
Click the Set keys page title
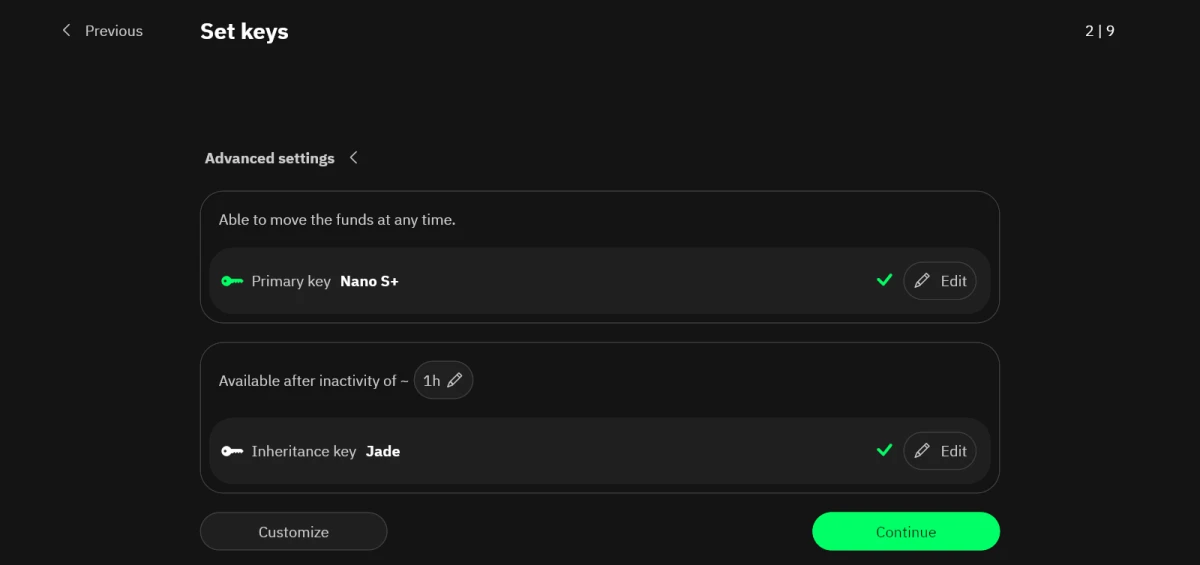tap(244, 31)
